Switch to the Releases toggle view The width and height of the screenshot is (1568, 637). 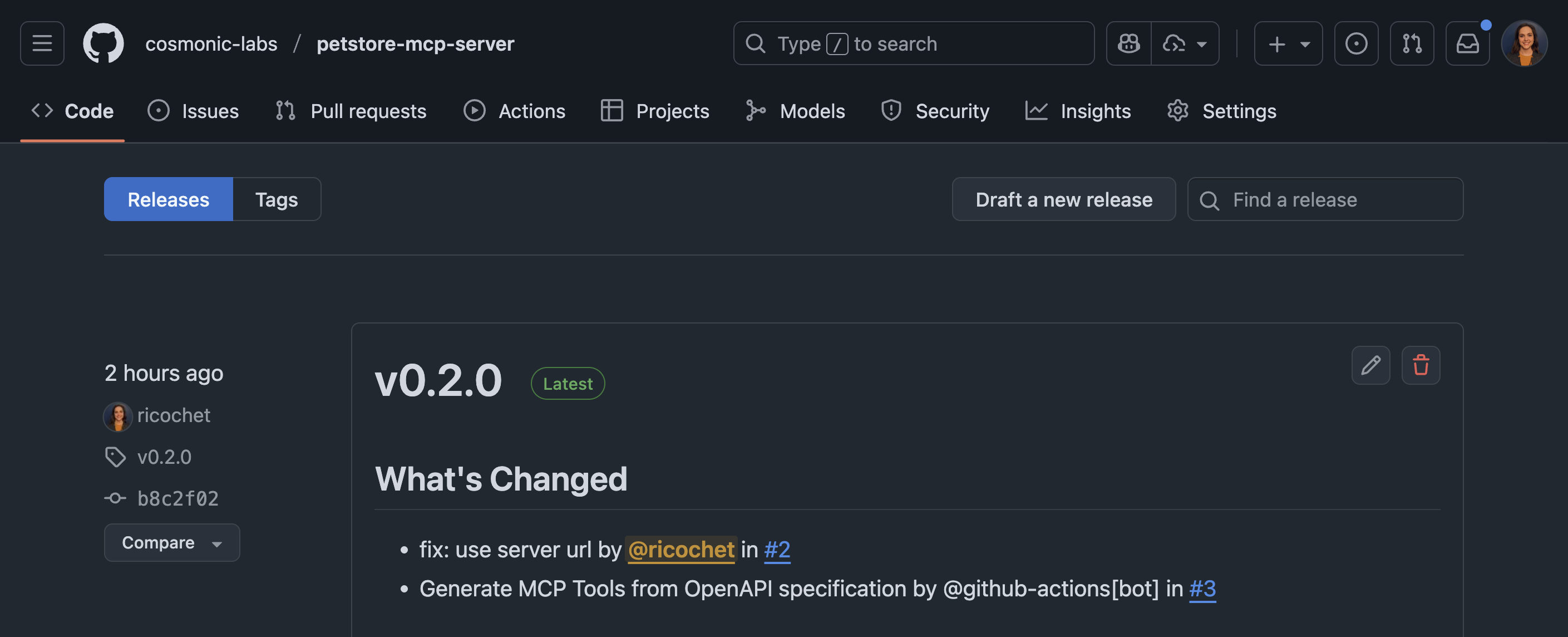click(168, 199)
